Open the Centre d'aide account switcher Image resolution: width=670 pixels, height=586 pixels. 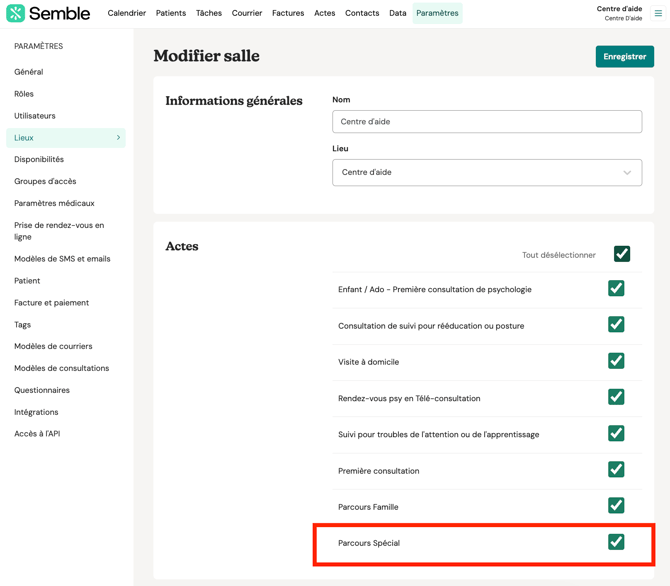[619, 13]
